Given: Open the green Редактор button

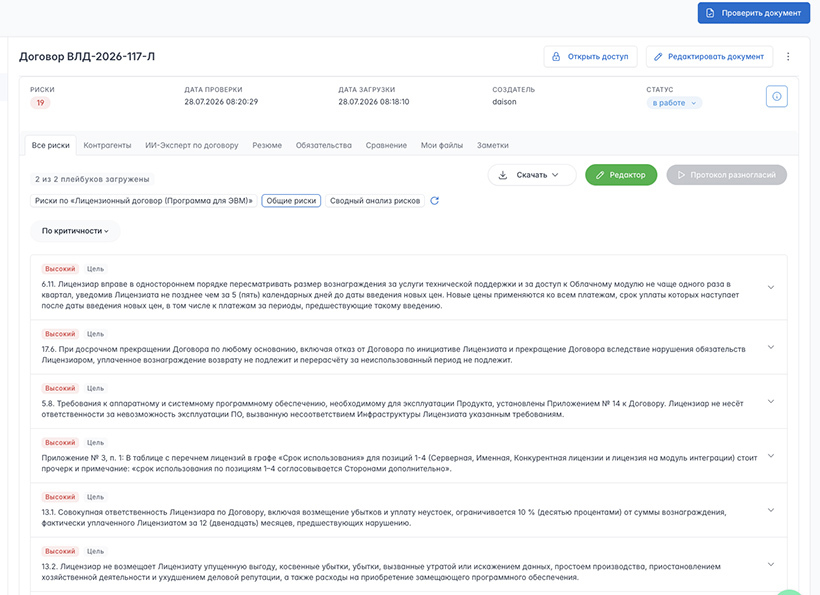Looking at the screenshot, I should point(621,175).
